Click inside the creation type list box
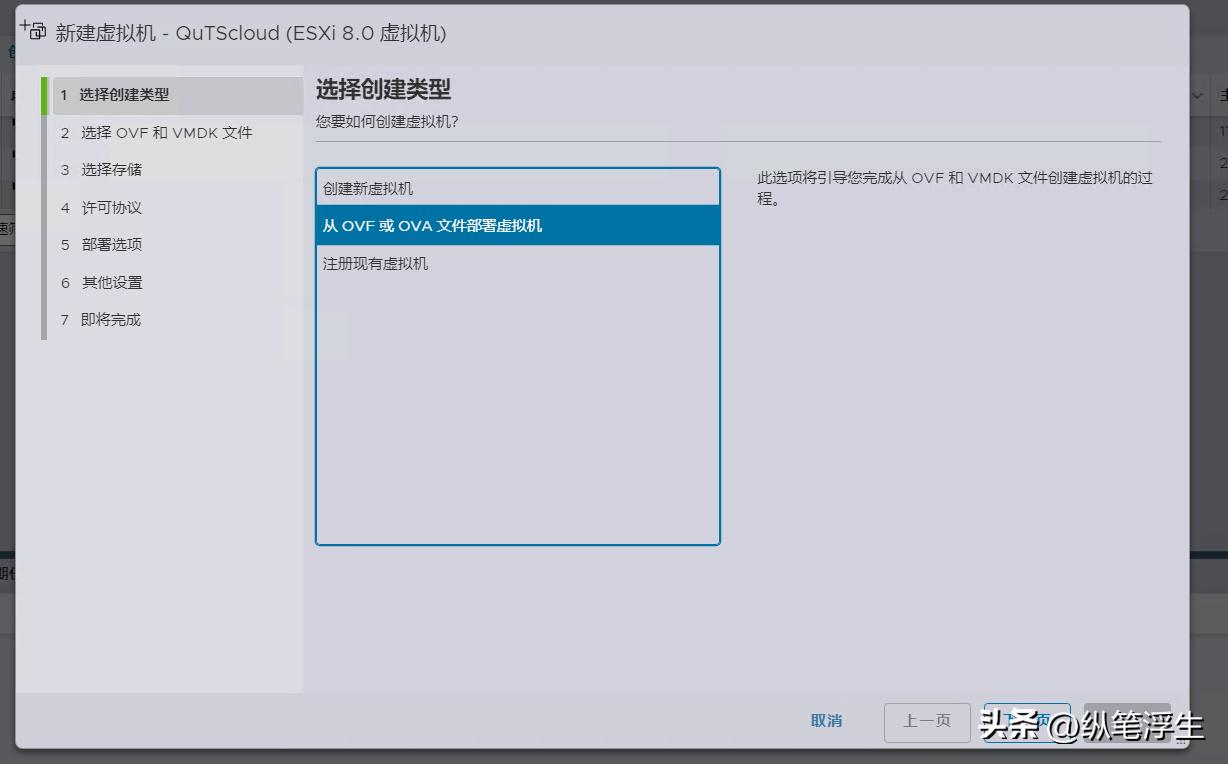 517,400
